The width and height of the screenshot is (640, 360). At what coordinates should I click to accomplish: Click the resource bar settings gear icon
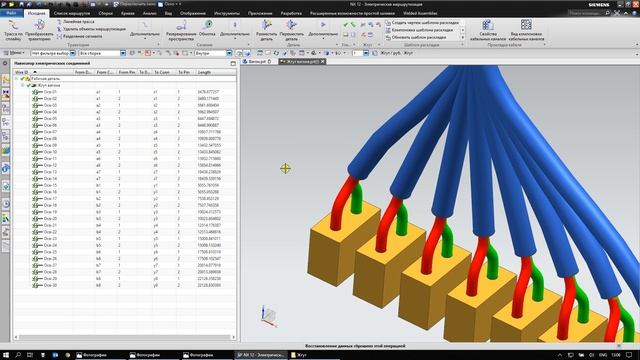point(5,63)
